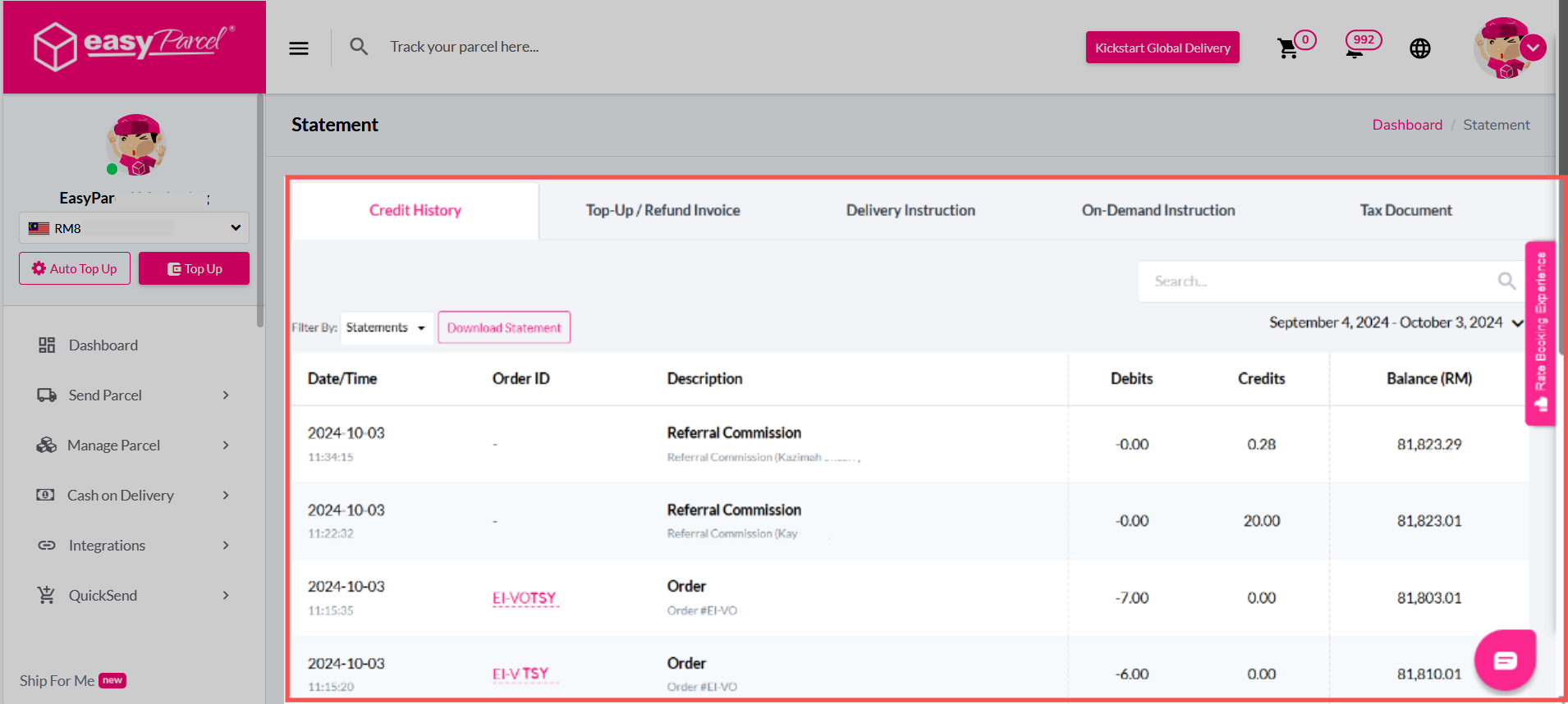Toggle the hamburger menu icon
Screen dimensions: 1568x704
pos(299,48)
